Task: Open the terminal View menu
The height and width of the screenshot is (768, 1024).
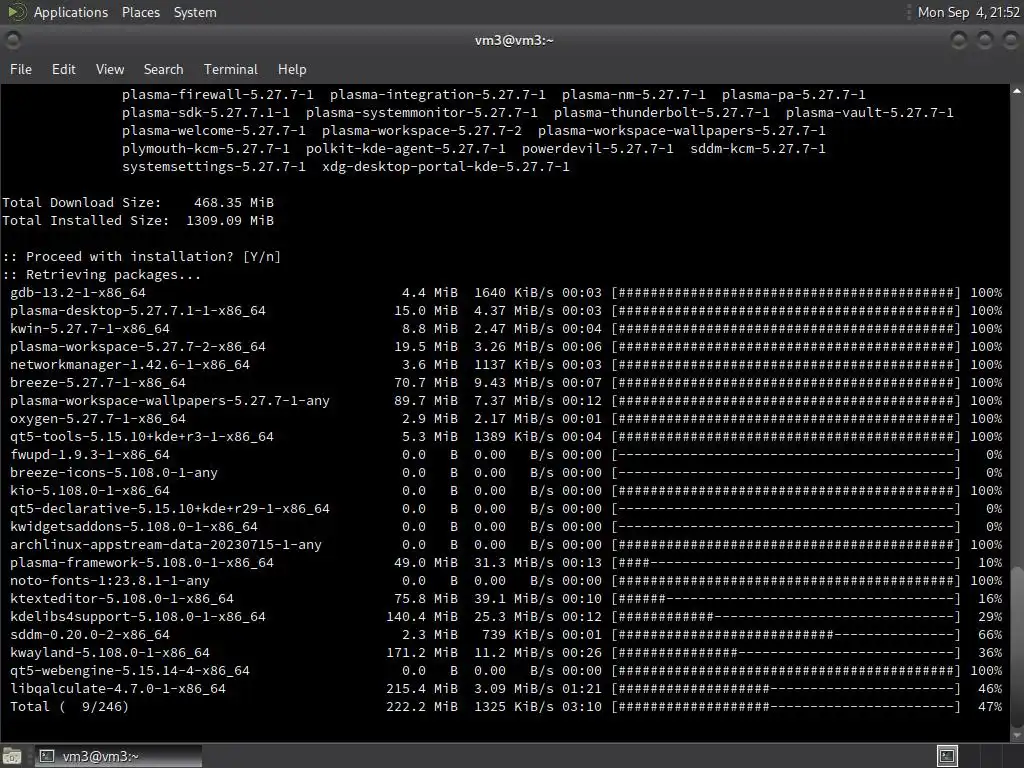Action: pos(110,69)
